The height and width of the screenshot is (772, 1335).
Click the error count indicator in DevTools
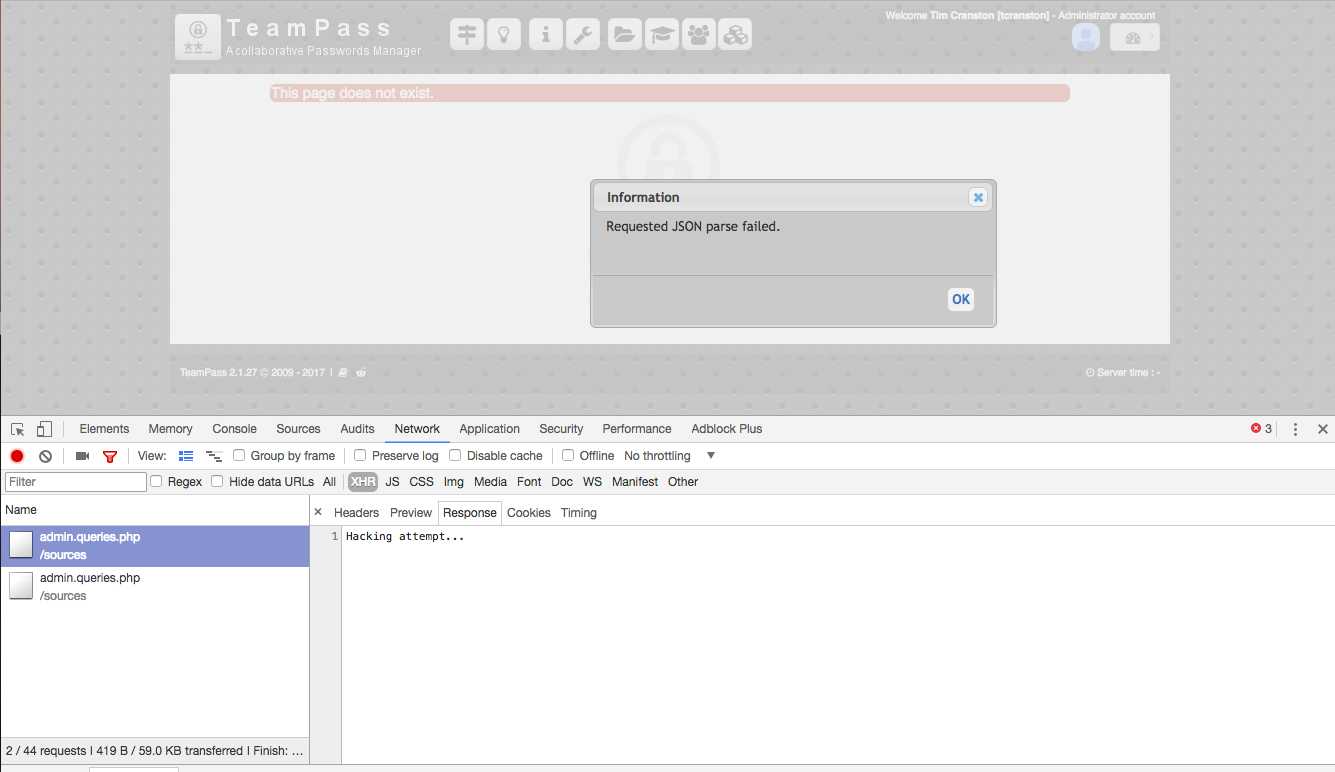(1262, 429)
